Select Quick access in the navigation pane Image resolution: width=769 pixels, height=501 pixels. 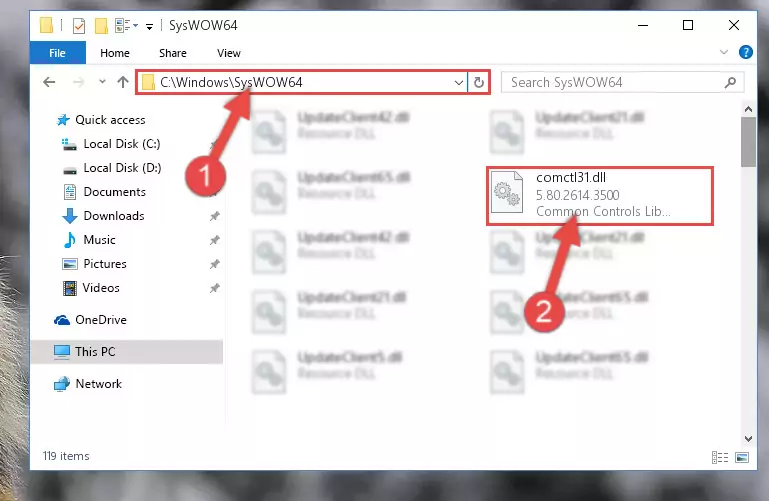101,120
